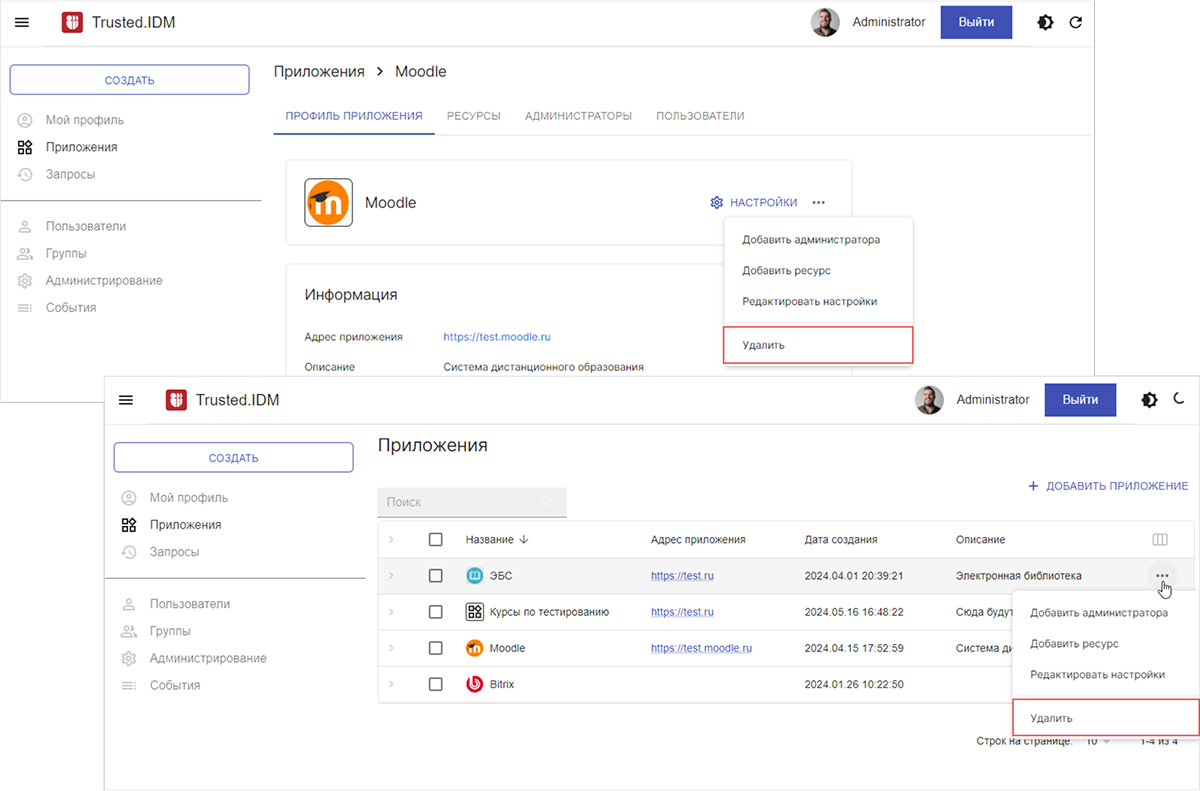Open https://test.moodle.ru link in table
Image resolution: width=1200 pixels, height=791 pixels.
(x=701, y=648)
